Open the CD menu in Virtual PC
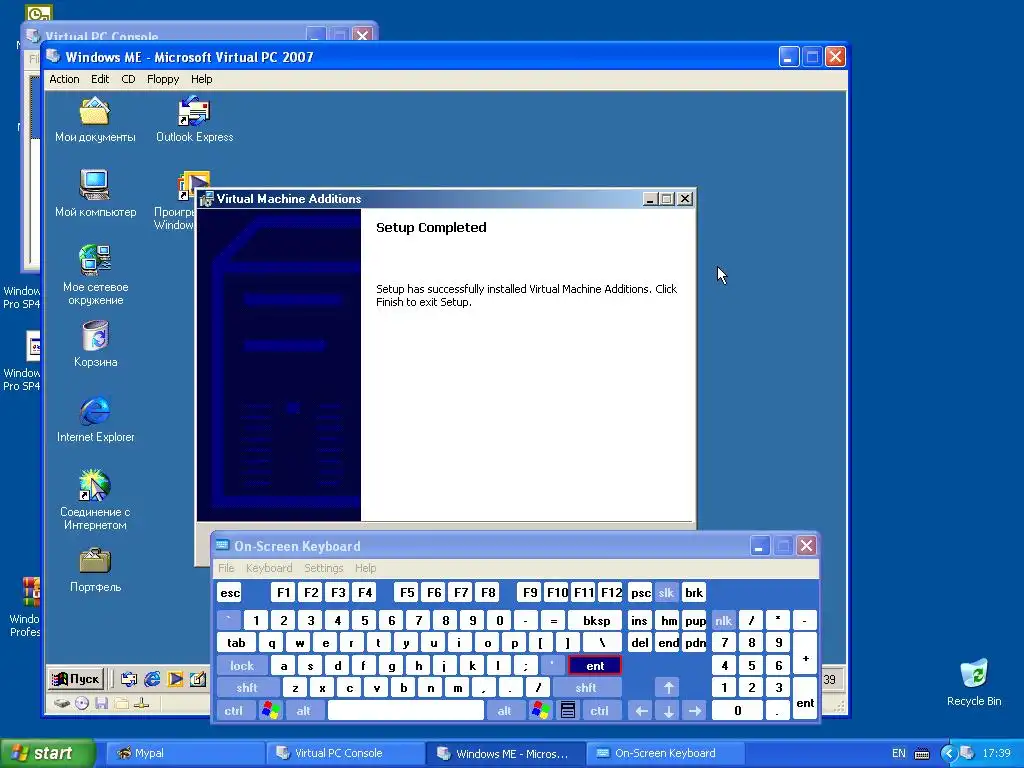Image resolution: width=1024 pixels, height=768 pixels. click(x=128, y=79)
